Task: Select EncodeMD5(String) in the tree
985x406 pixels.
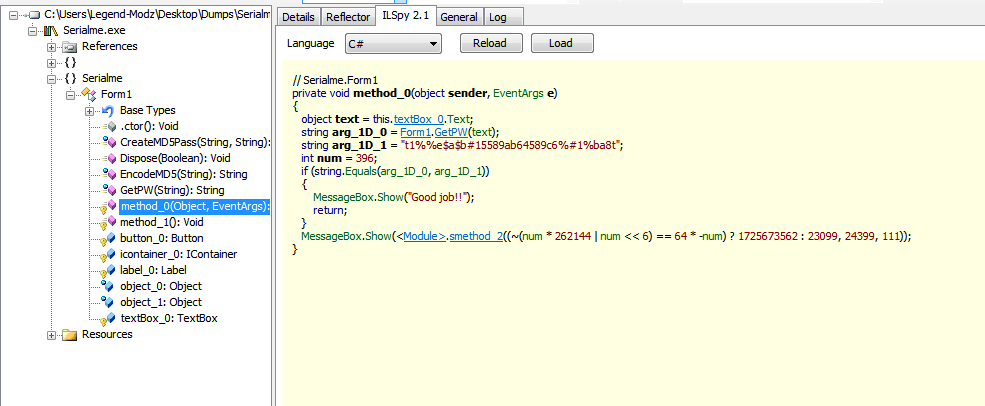Action: coord(183,175)
